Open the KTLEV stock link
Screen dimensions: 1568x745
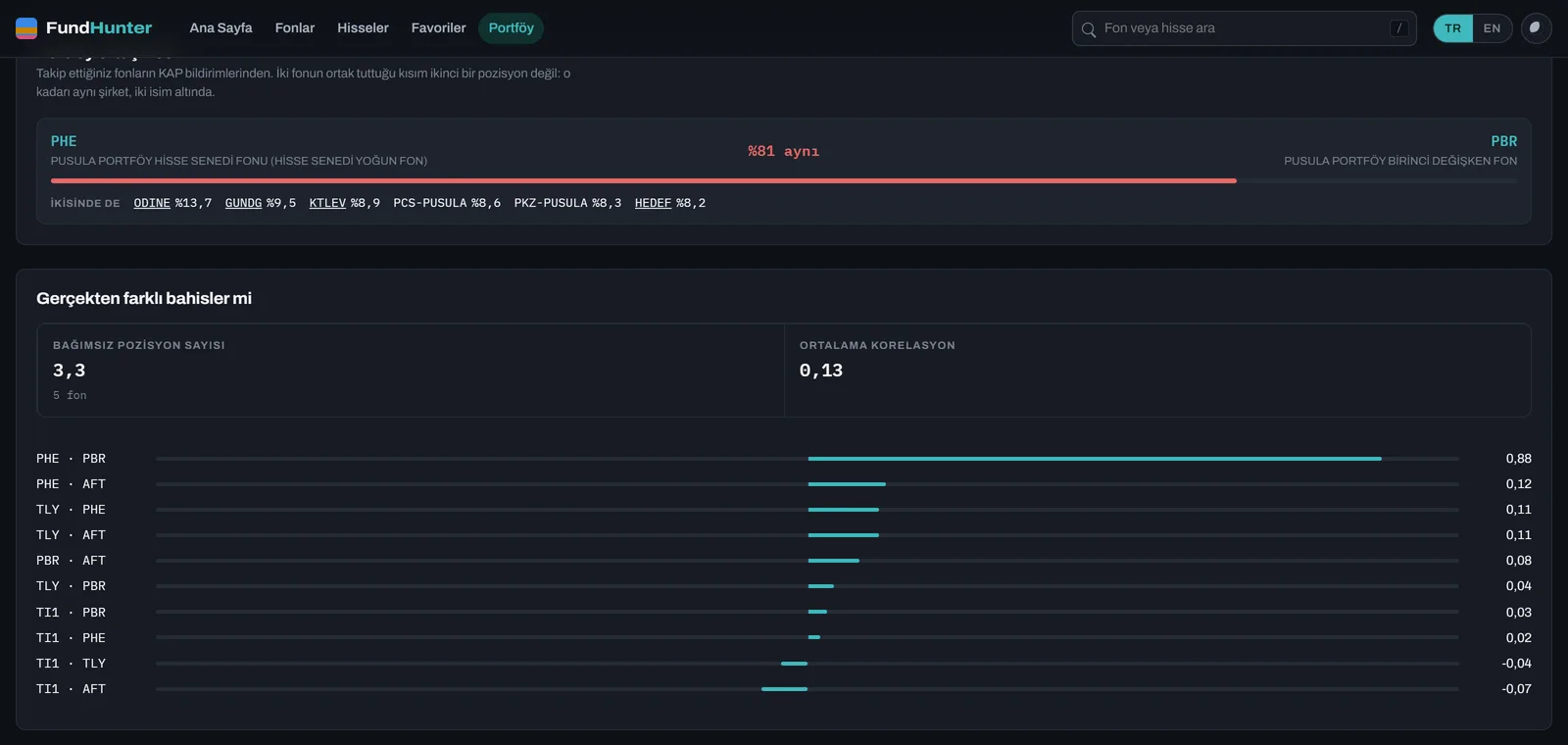coord(327,203)
